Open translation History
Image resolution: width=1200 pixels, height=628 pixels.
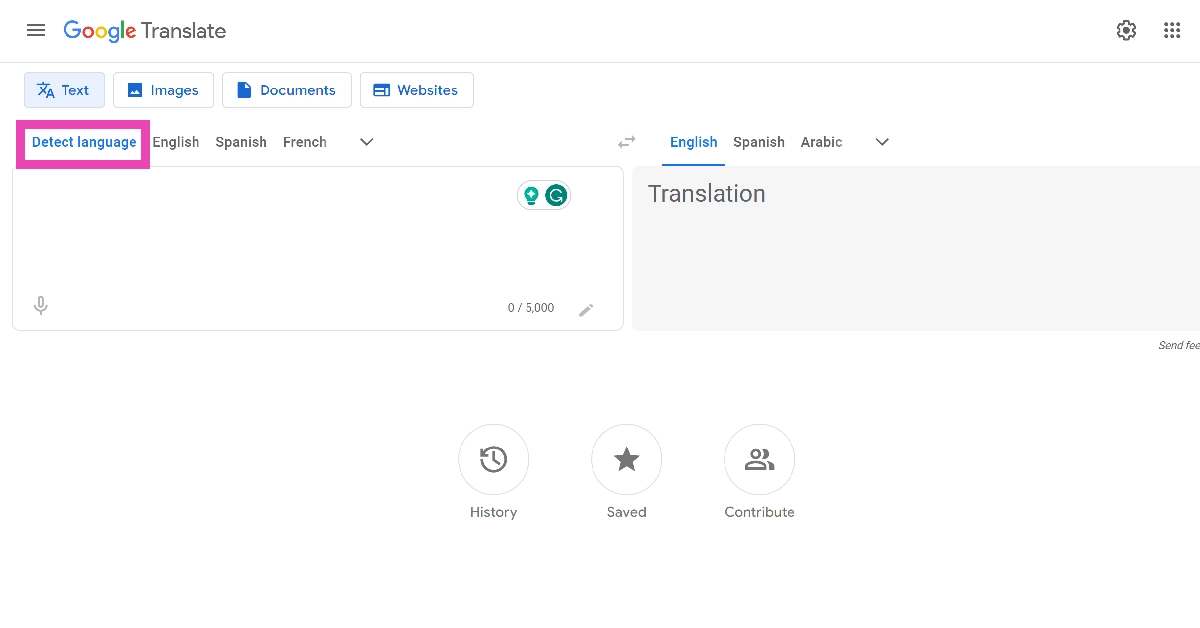[493, 460]
